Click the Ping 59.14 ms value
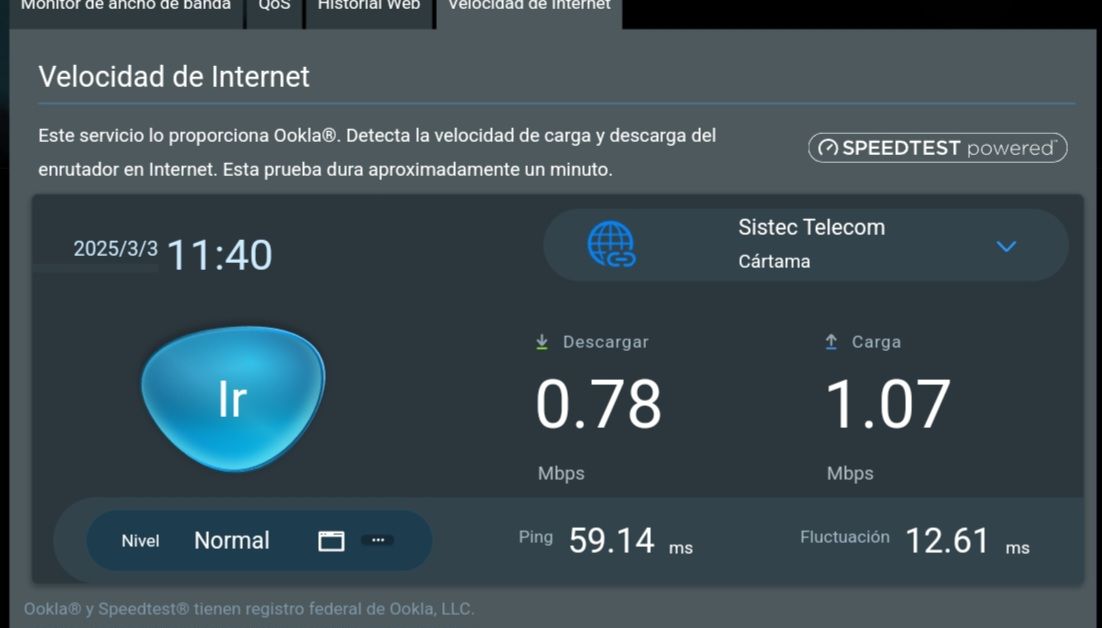 pyautogui.click(x=611, y=540)
